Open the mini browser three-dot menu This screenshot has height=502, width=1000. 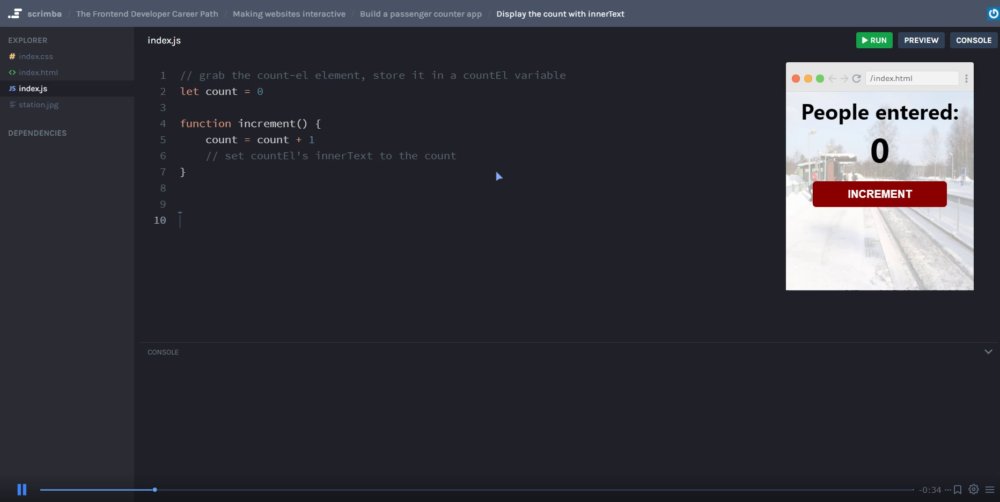[966, 78]
